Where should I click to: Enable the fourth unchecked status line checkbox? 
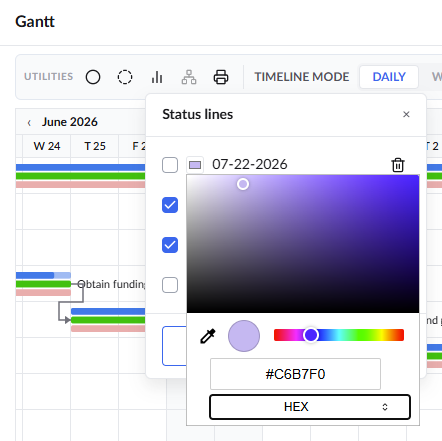click(x=170, y=285)
